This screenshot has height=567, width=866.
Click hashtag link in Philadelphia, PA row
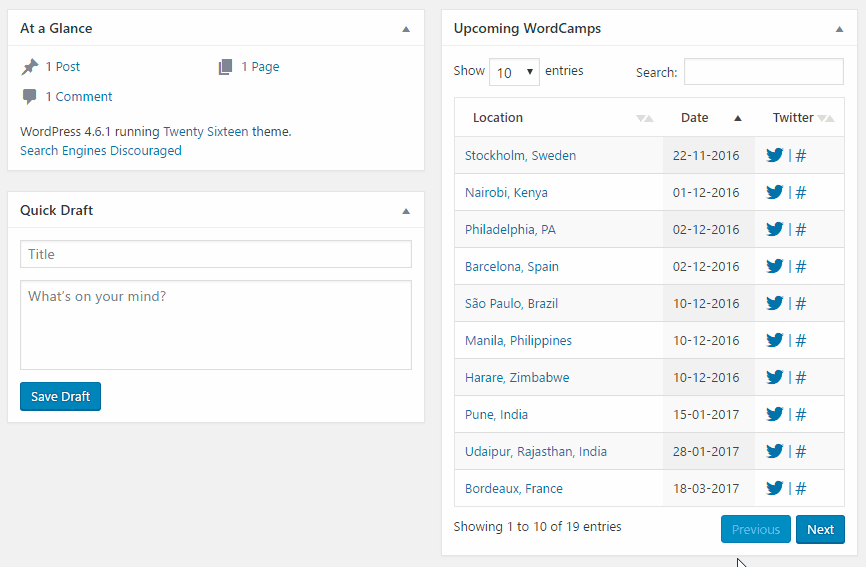pyautogui.click(x=801, y=230)
